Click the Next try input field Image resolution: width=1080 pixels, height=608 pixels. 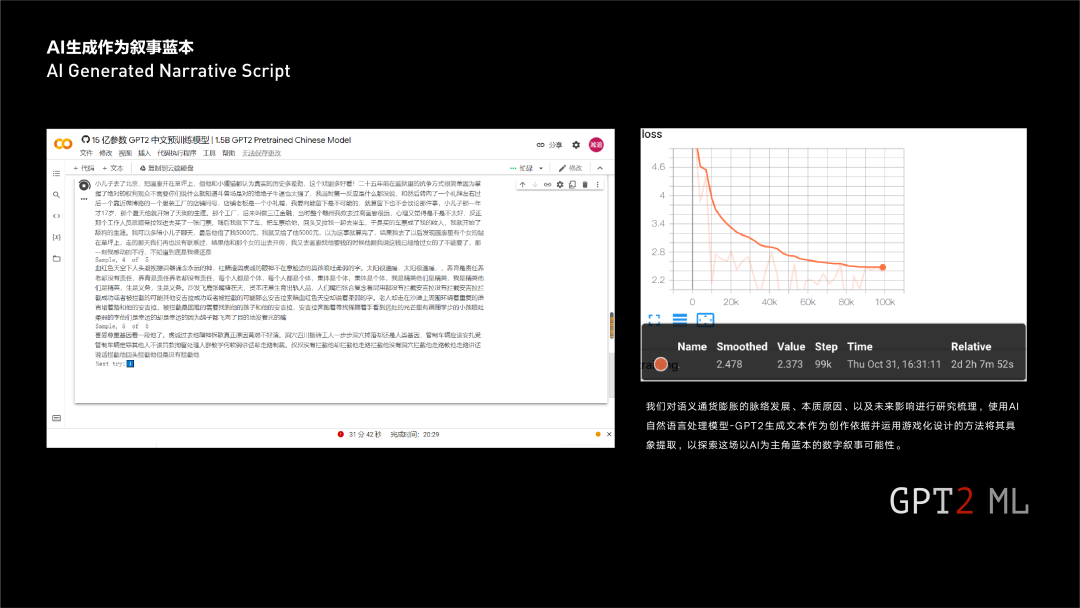tap(130, 364)
